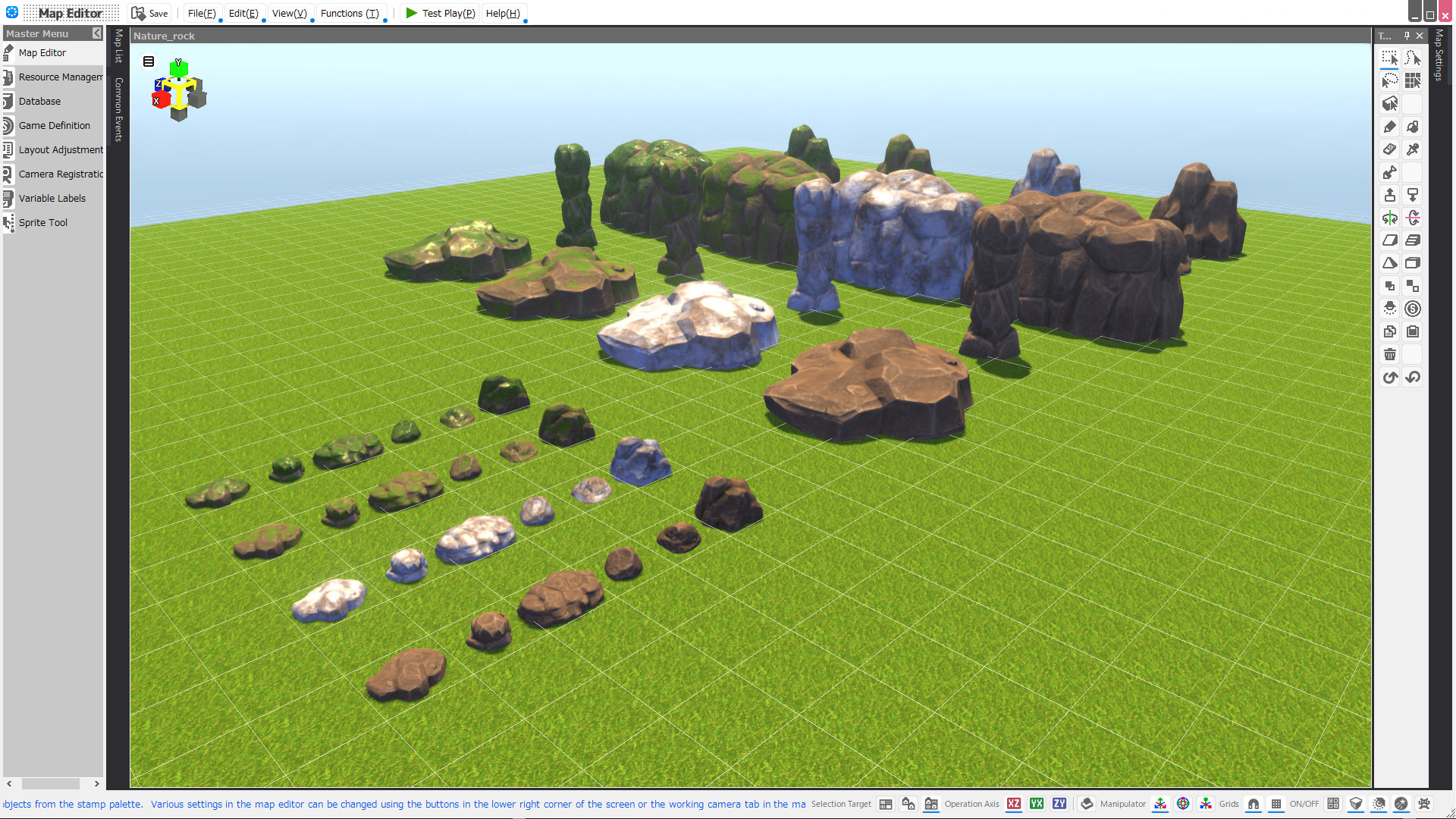Click the trash delete icon
This screenshot has width=1456, height=819.
(x=1389, y=354)
